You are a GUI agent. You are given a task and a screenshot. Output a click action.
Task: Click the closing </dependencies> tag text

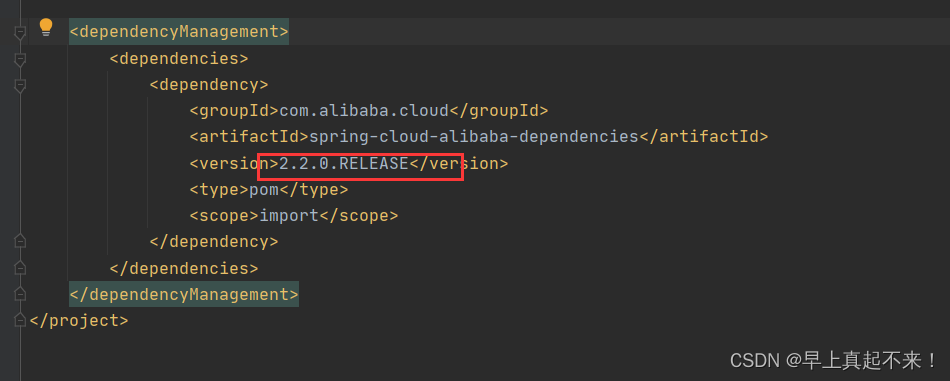coord(184,268)
